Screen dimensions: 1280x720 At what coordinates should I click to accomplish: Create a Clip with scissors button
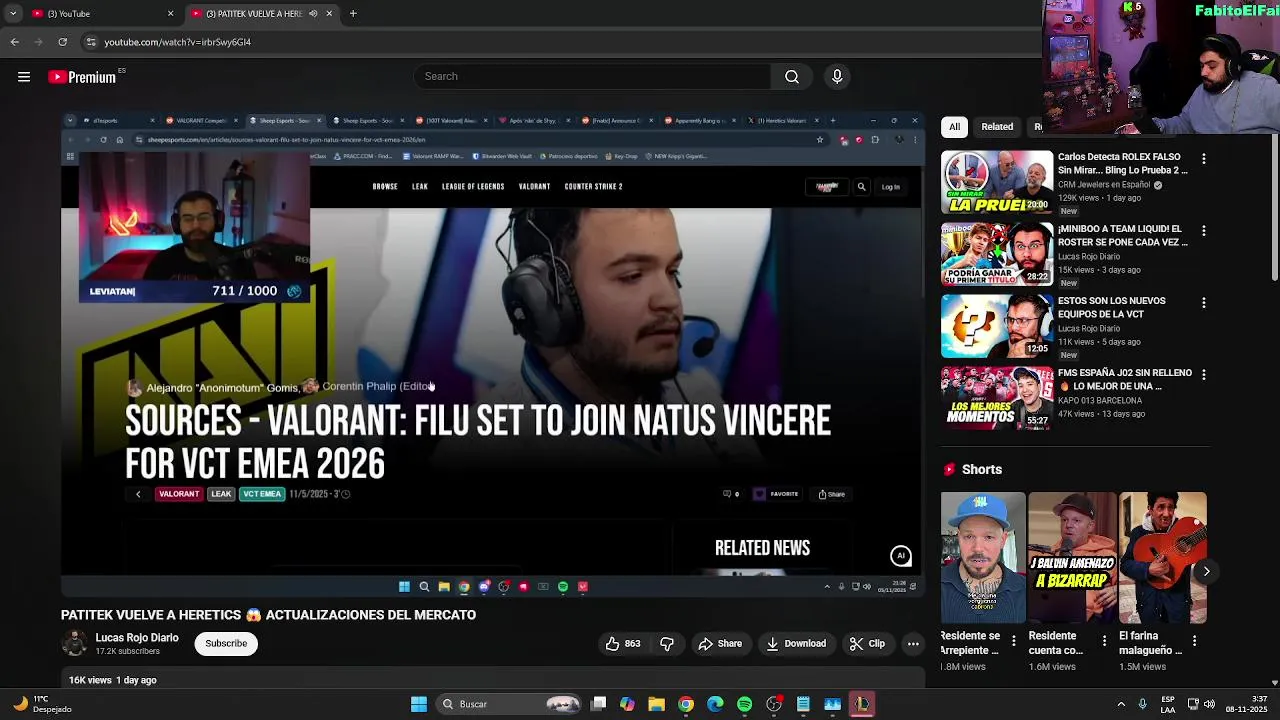867,644
